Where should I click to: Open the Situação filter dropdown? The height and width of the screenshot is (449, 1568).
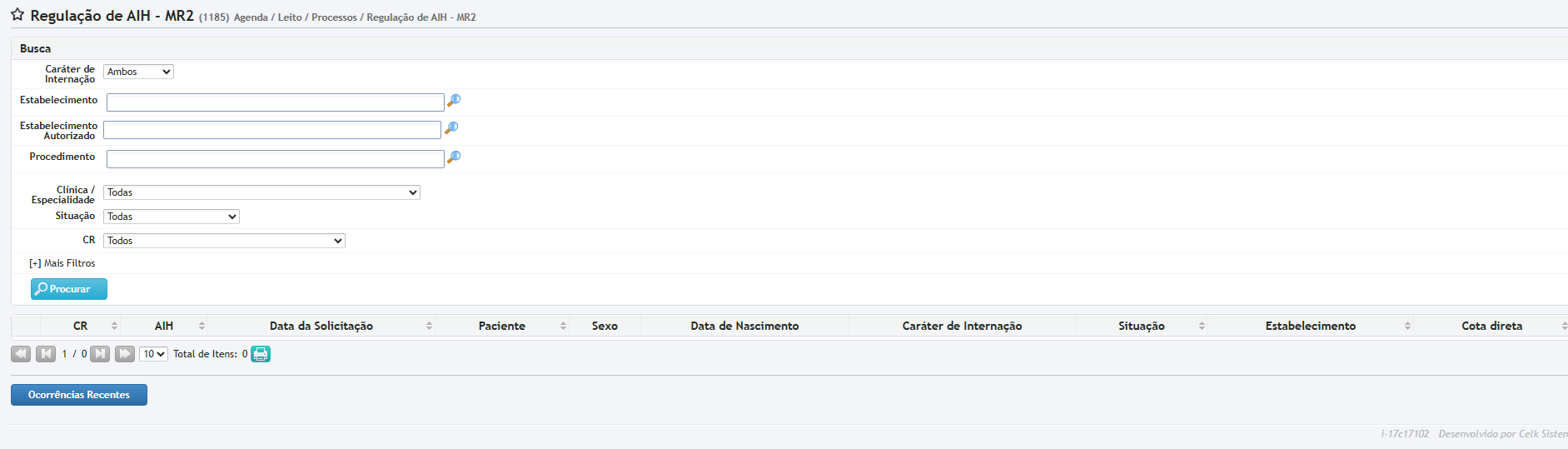[x=172, y=217]
